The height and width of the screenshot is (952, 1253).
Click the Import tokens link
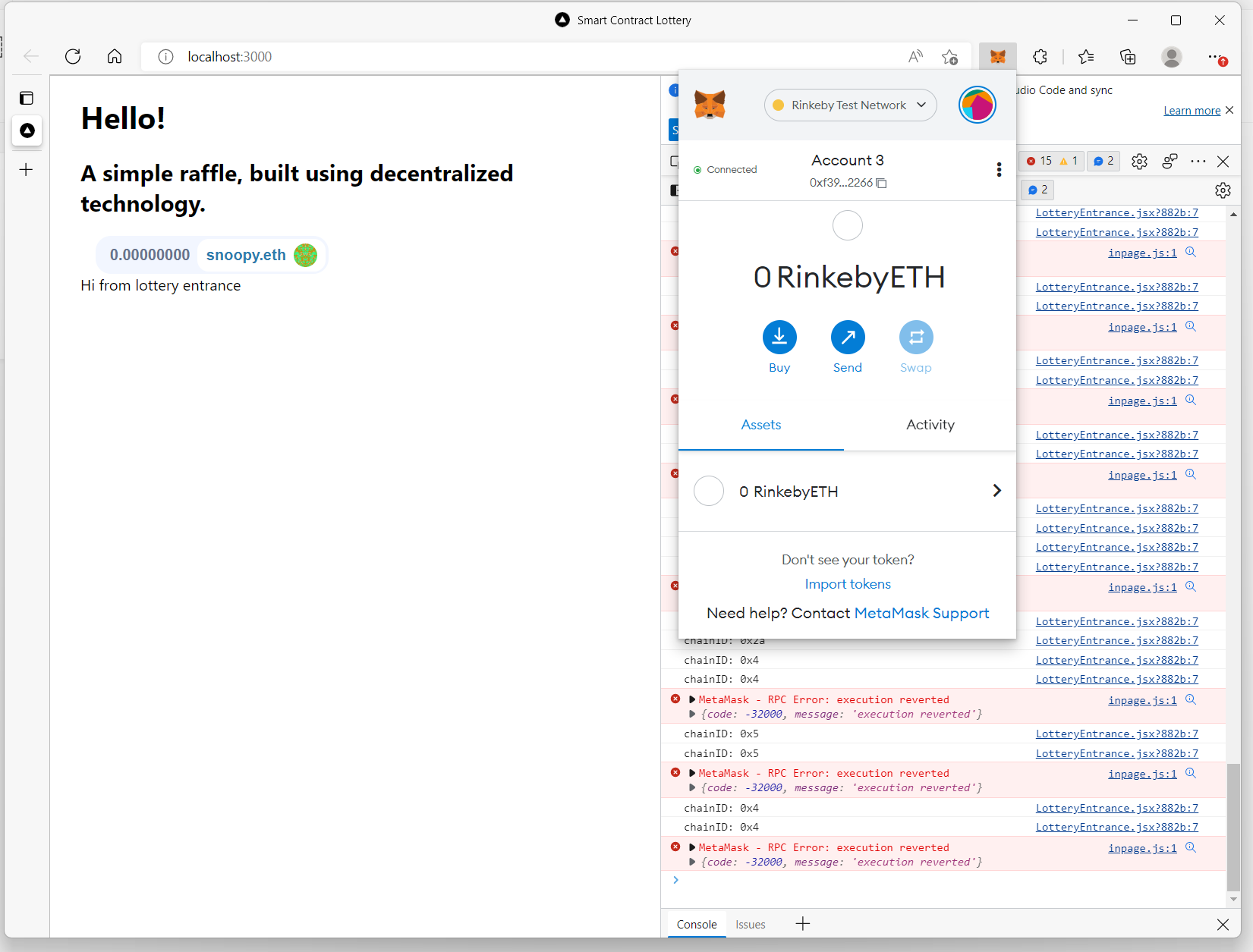point(848,584)
